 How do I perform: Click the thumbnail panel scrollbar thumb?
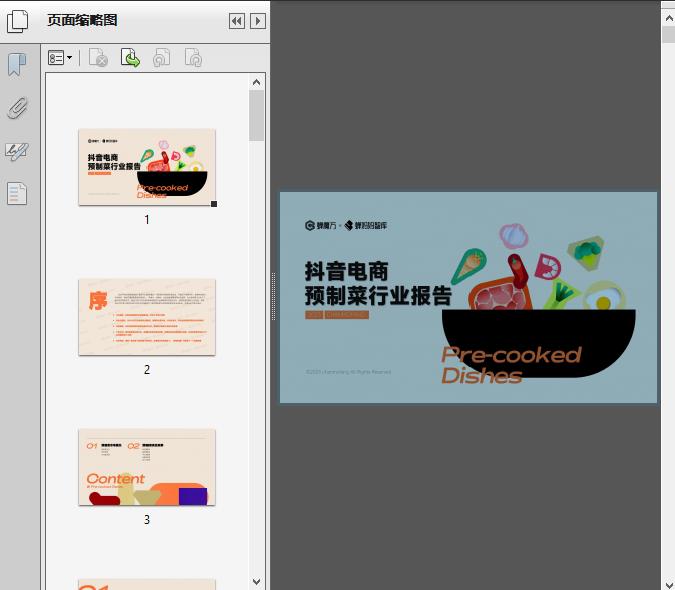(x=257, y=115)
